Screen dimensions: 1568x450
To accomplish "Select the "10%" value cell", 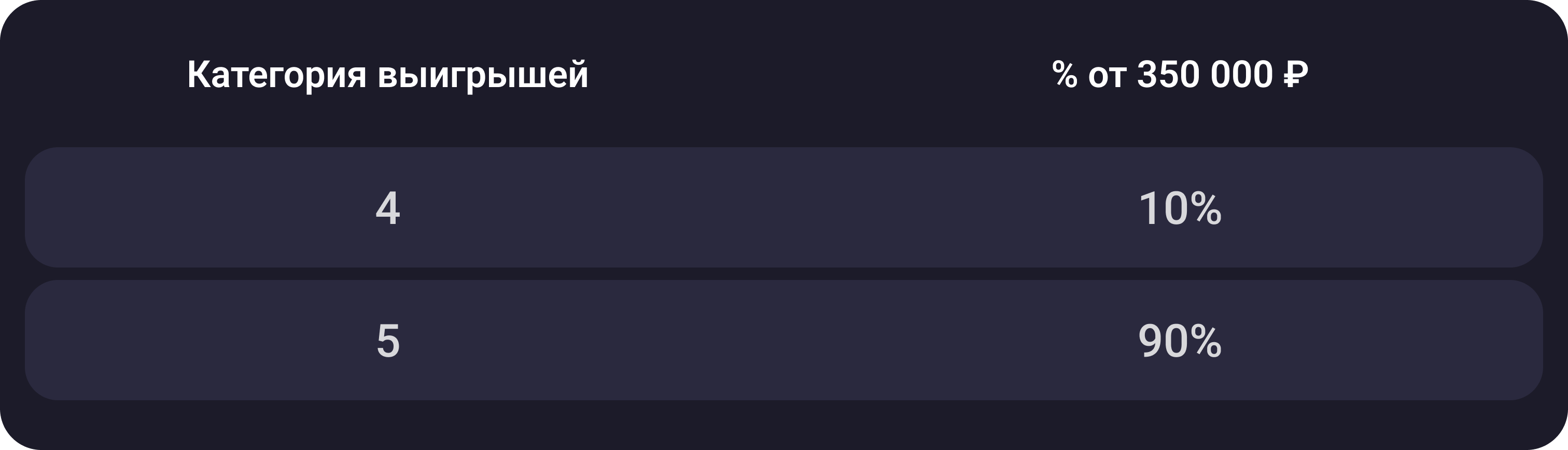I will point(1179,208).
